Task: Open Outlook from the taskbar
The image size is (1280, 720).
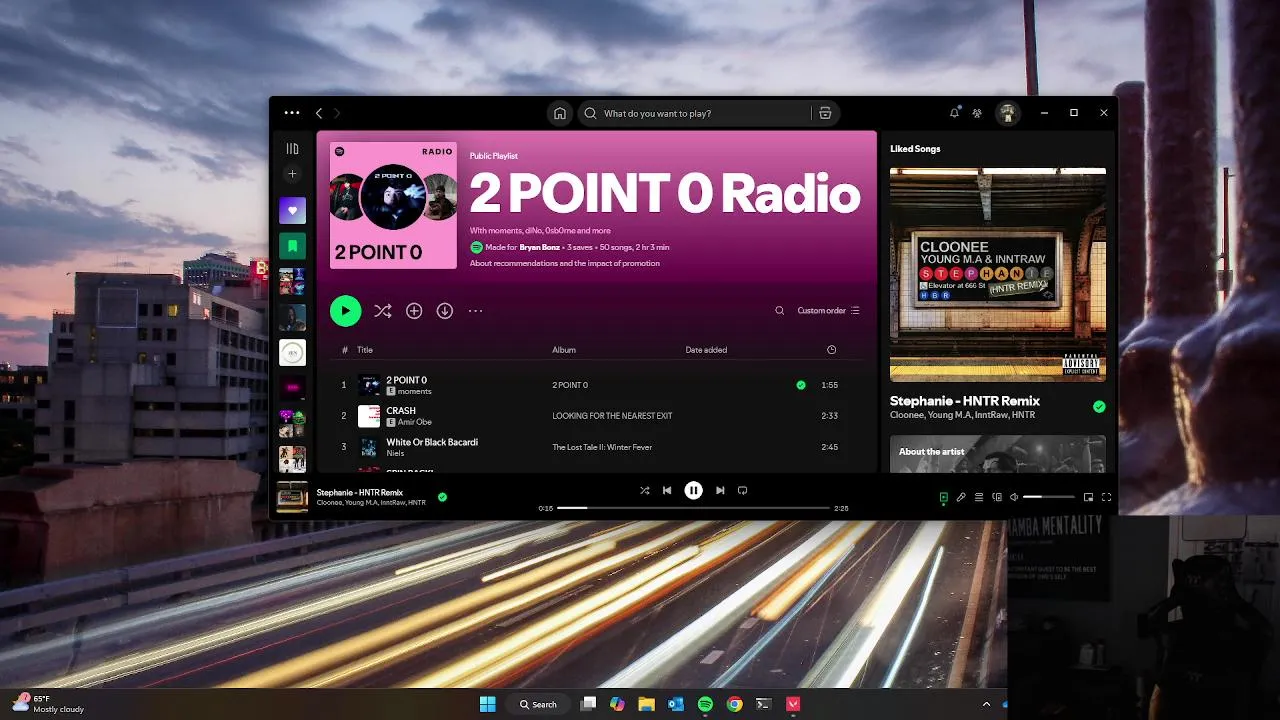Action: (x=675, y=704)
